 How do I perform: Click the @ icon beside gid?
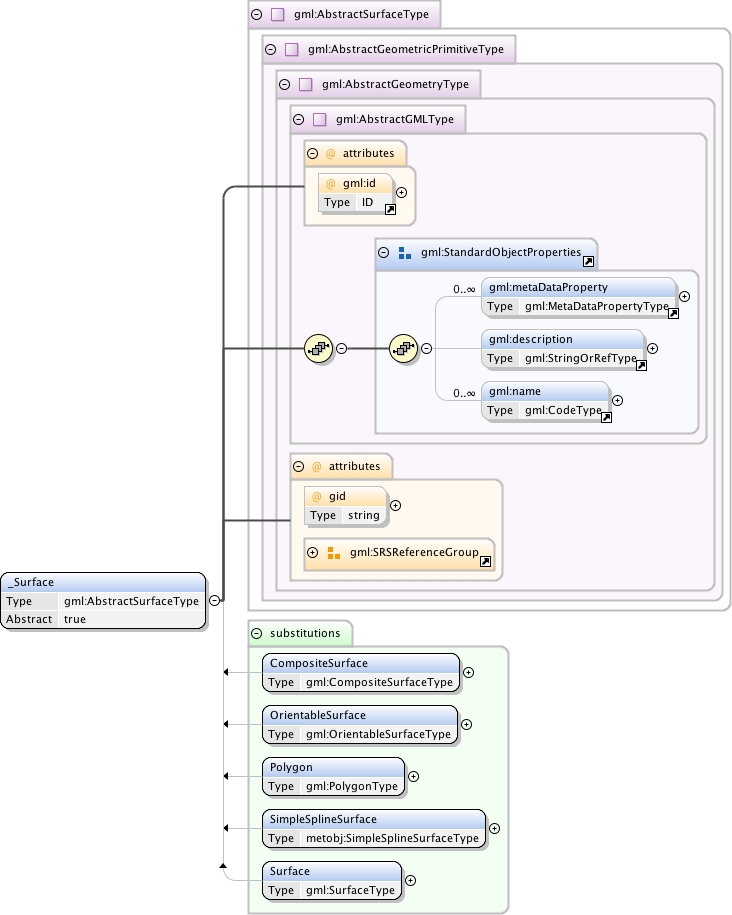(x=317, y=497)
